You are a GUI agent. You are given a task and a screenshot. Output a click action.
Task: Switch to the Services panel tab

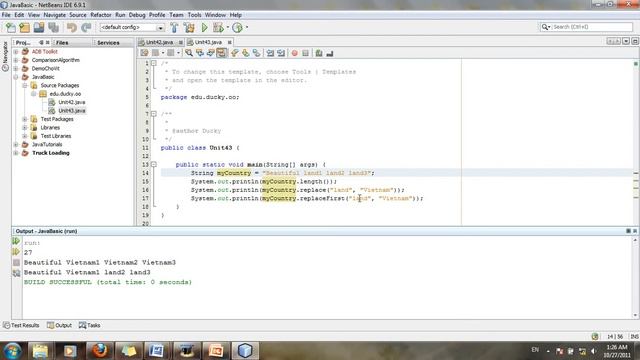(x=108, y=42)
